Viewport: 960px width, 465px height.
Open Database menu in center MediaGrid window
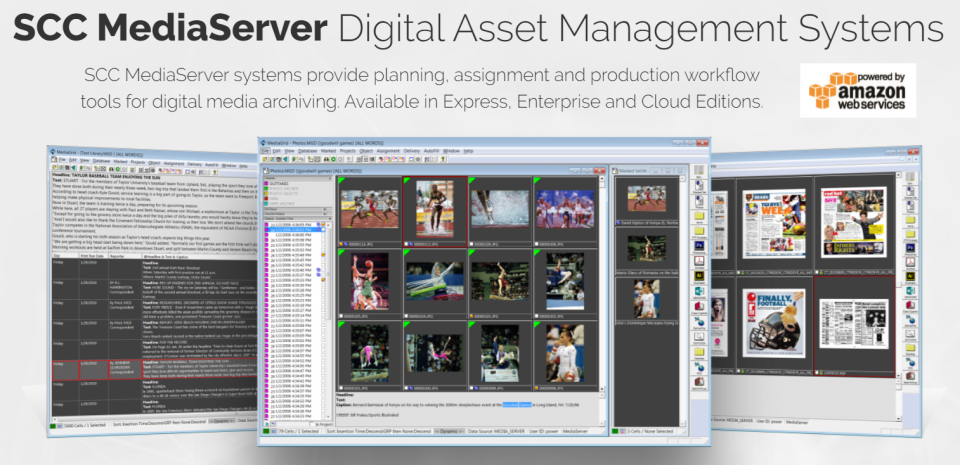[x=307, y=151]
